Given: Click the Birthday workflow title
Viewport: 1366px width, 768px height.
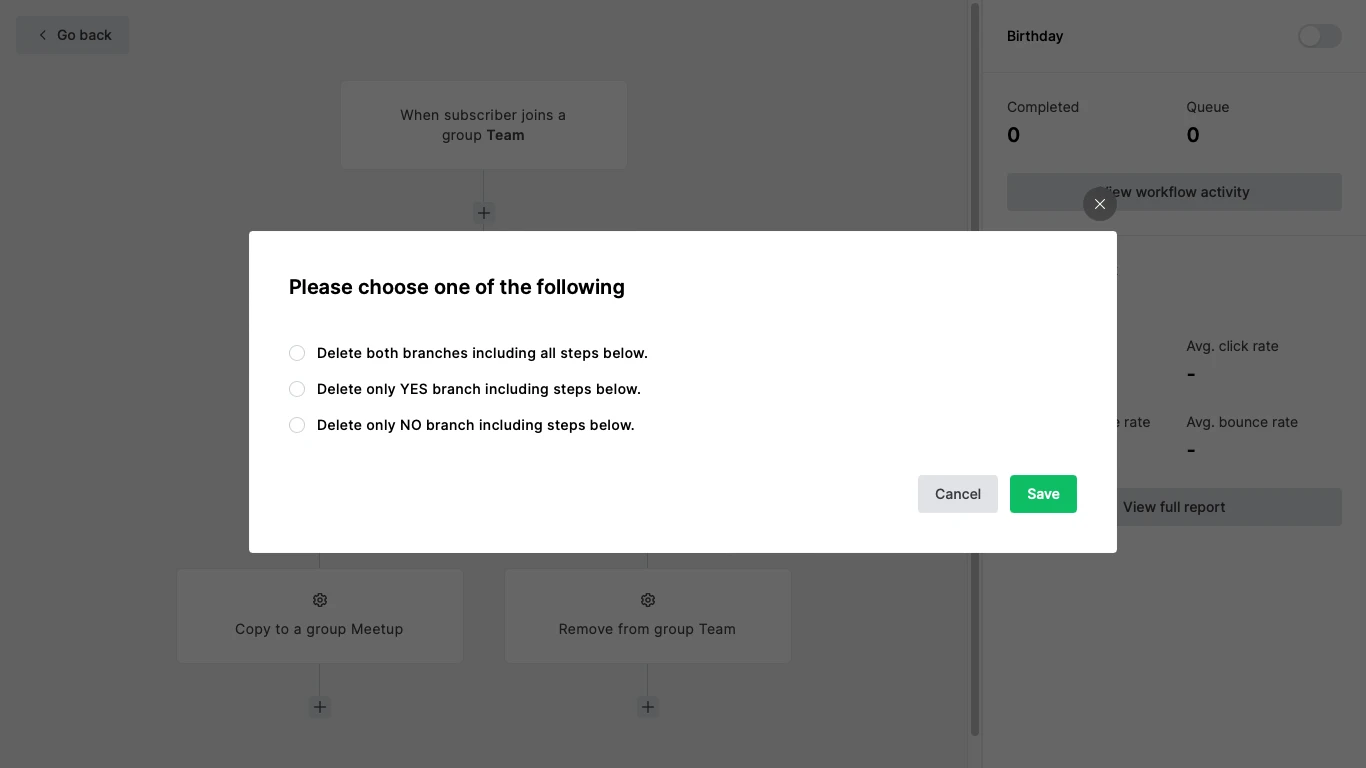Looking at the screenshot, I should pos(1035,36).
